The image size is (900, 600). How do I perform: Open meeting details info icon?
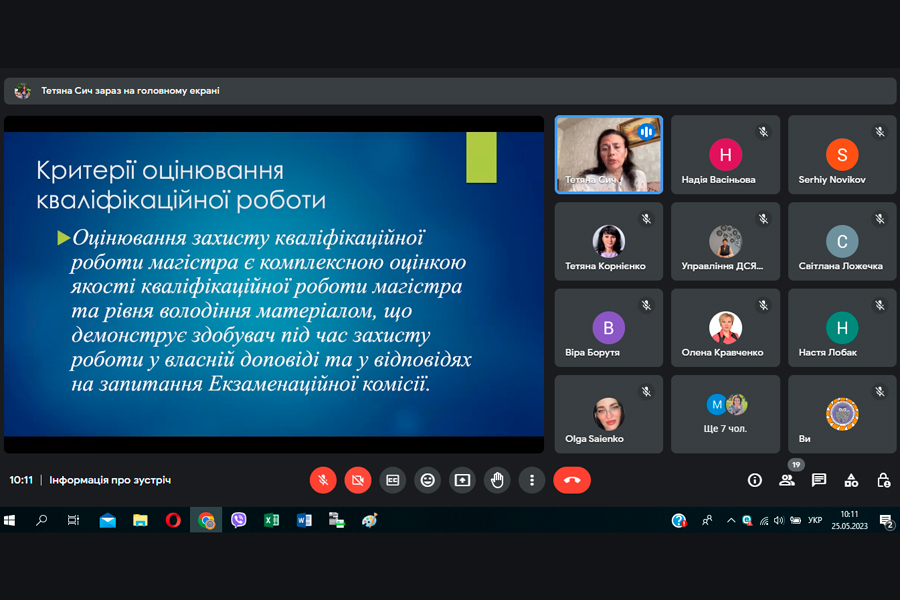pos(755,480)
